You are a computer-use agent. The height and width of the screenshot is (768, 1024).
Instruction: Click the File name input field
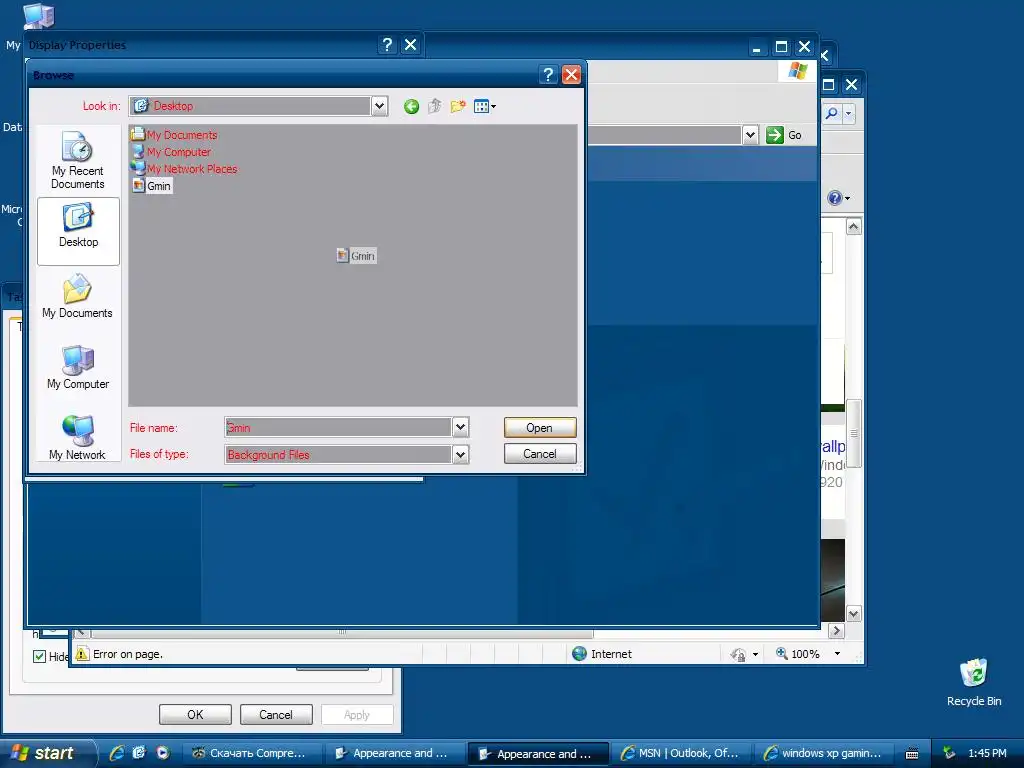338,427
